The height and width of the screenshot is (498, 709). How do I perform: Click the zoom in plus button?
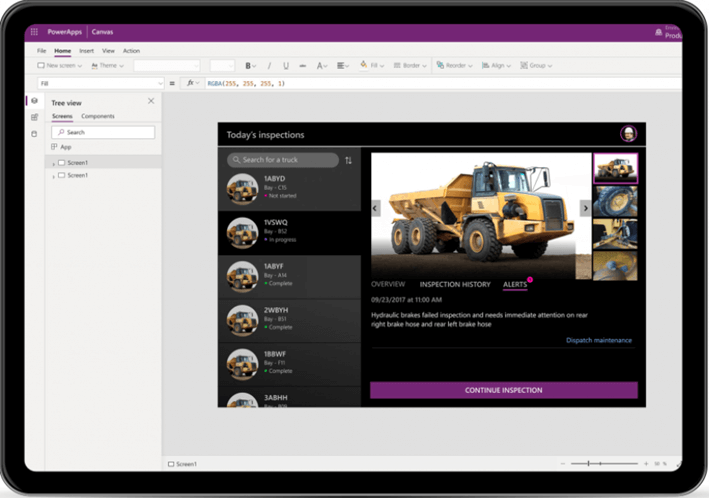pos(646,464)
